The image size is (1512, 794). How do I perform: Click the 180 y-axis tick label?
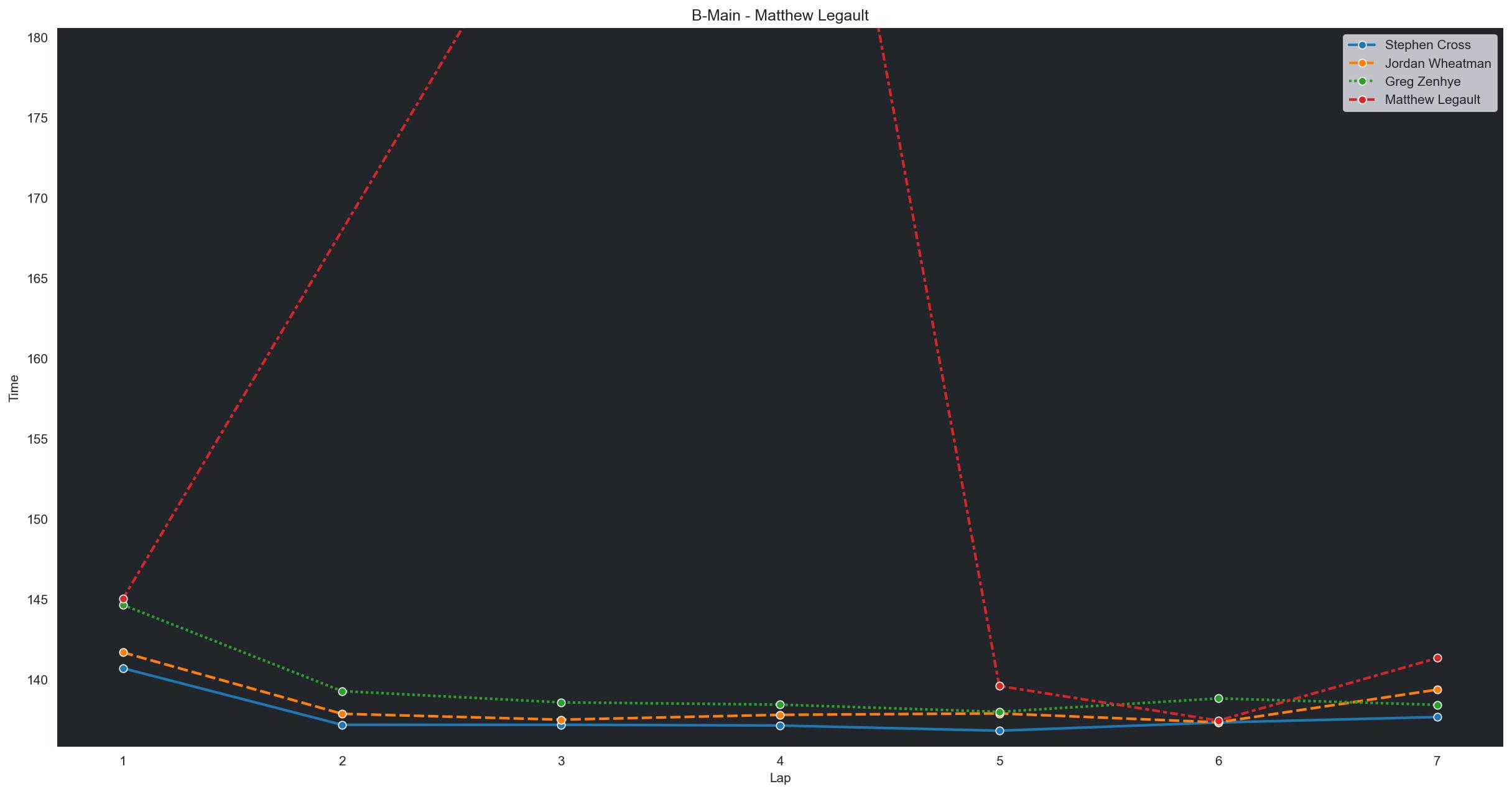pyautogui.click(x=38, y=38)
